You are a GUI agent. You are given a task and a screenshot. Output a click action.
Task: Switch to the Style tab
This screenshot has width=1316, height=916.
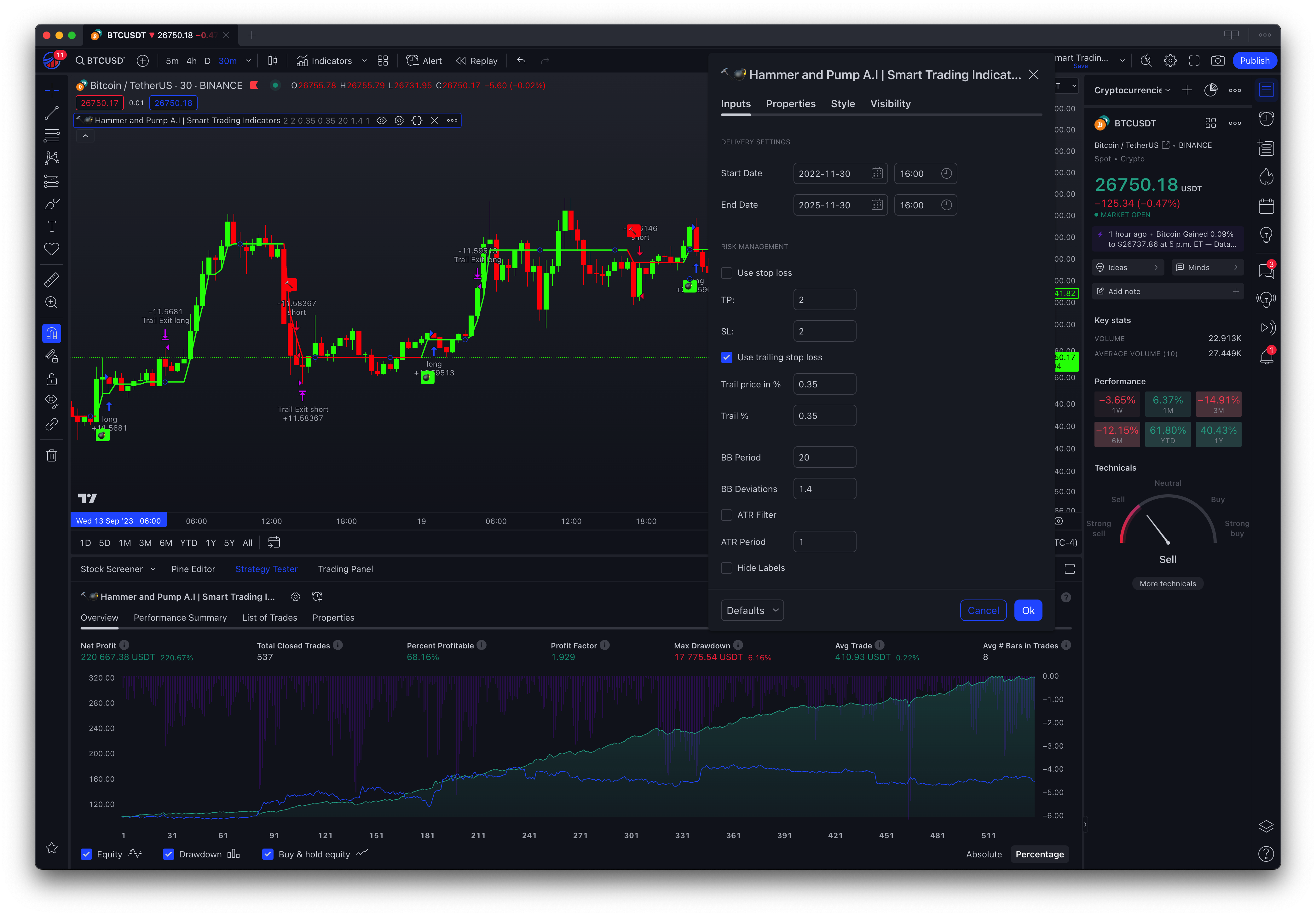click(x=843, y=104)
